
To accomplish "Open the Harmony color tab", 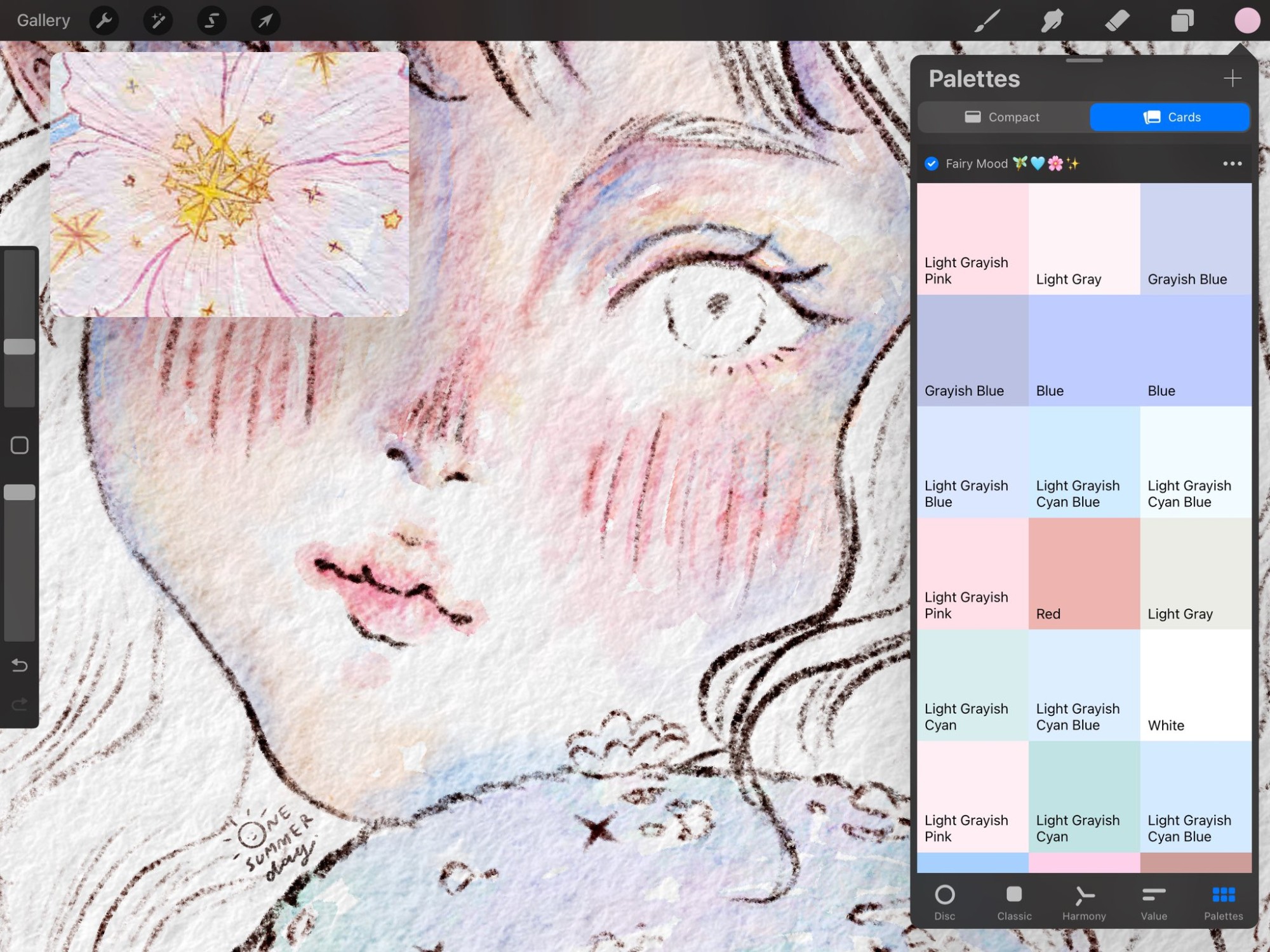I will [1084, 902].
